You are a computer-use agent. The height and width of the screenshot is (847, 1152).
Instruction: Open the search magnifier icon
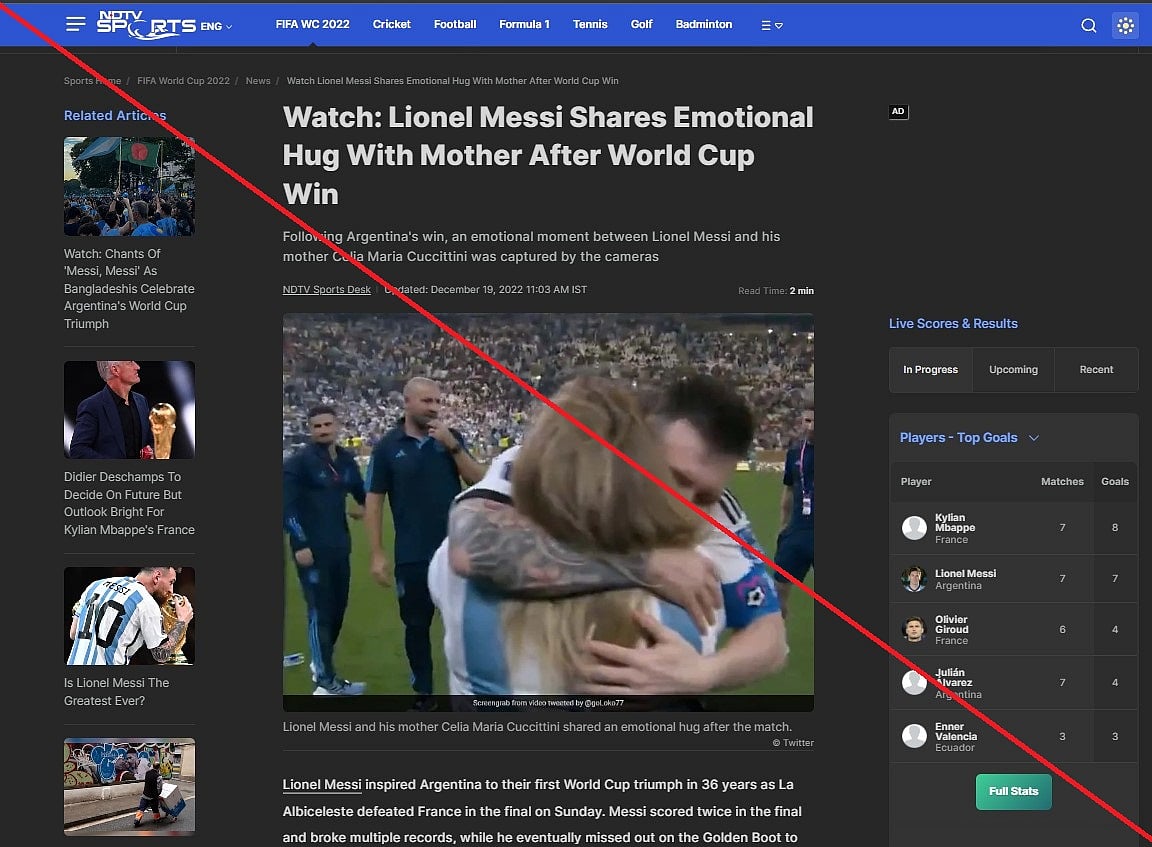pos(1089,25)
